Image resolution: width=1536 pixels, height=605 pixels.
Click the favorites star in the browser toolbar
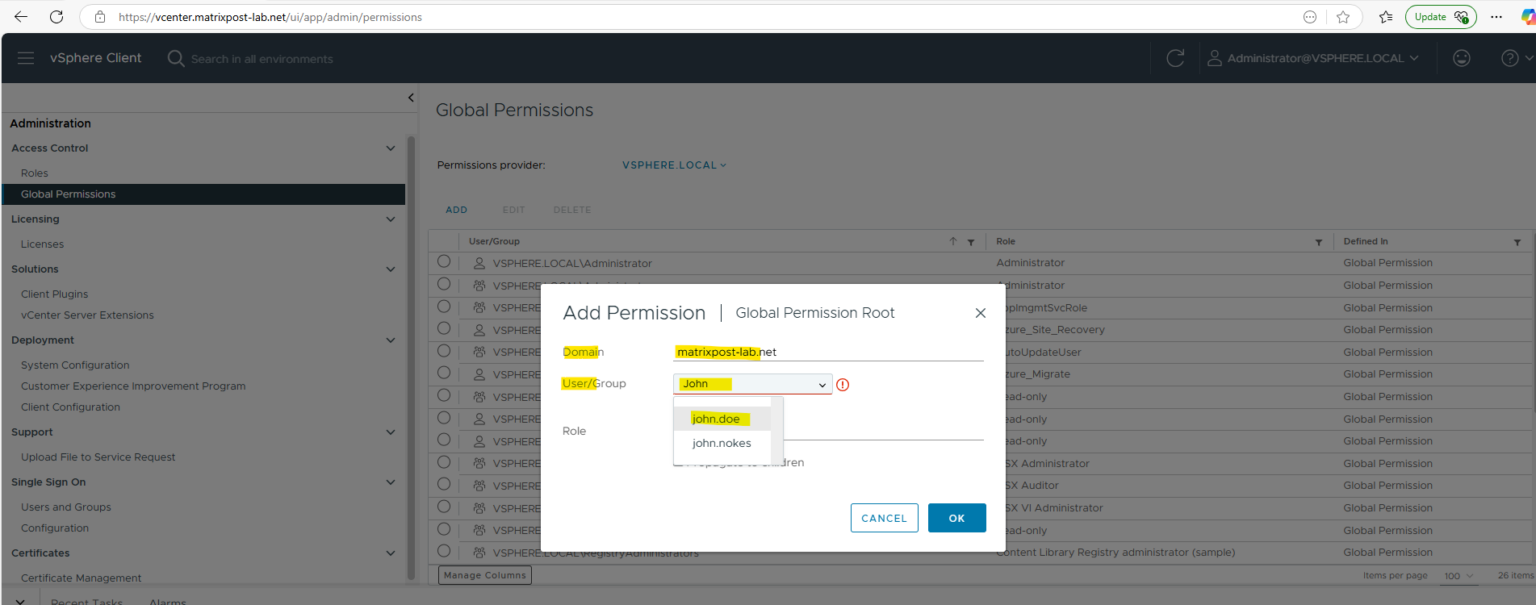(1343, 16)
